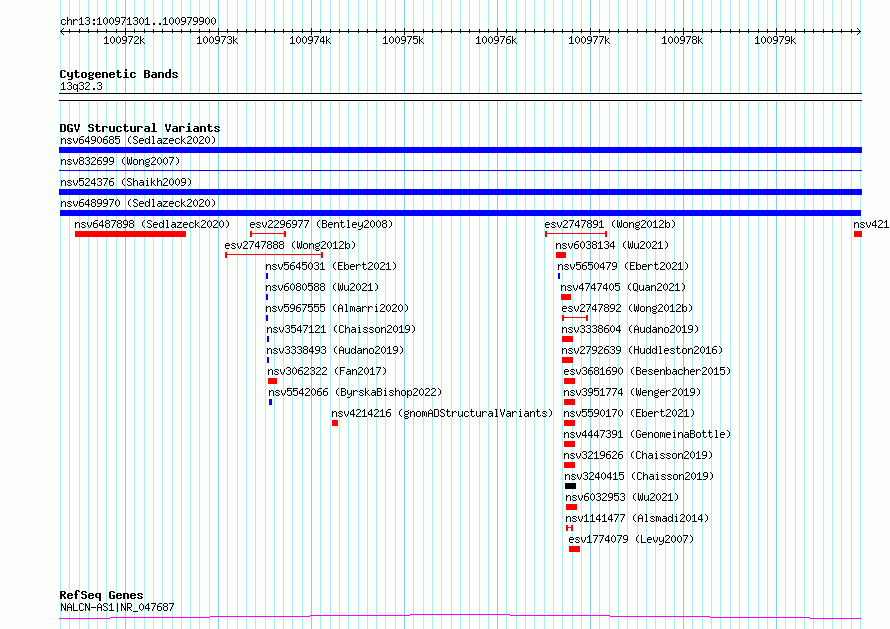This screenshot has width=890, height=629.
Task: Click the nsv6489970 (Sedlazeck2020) label
Action: coord(138,203)
